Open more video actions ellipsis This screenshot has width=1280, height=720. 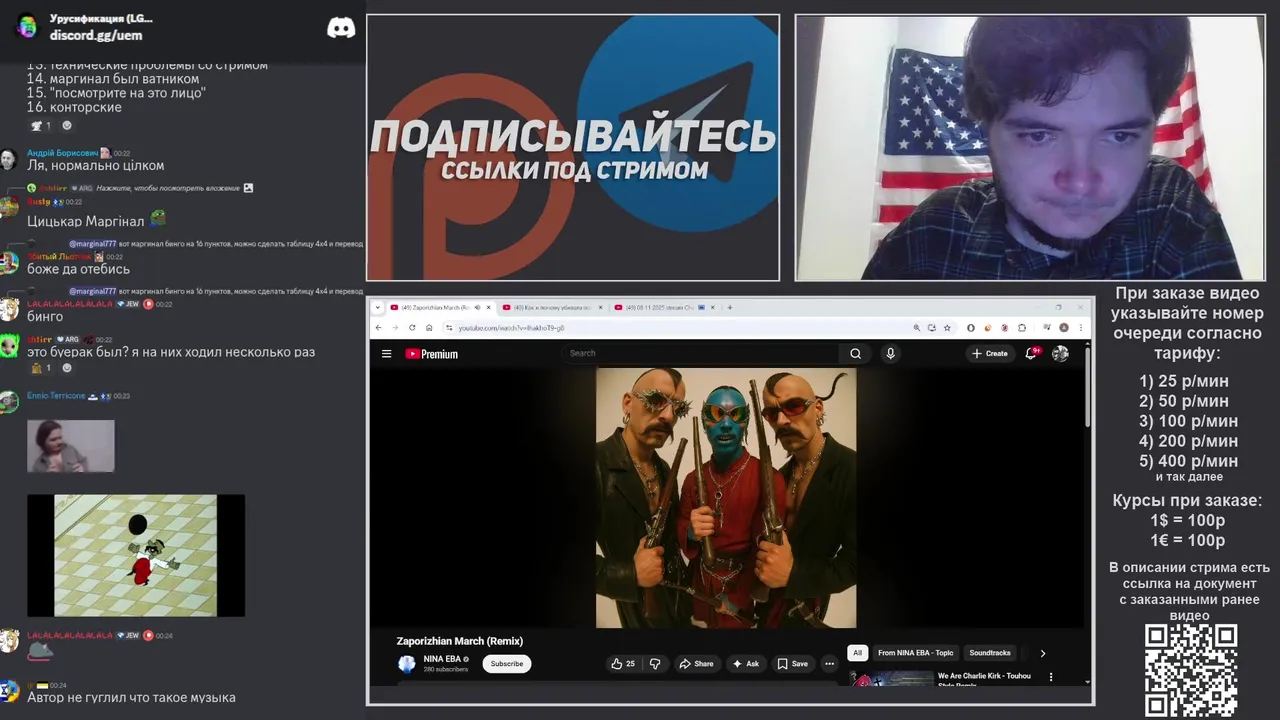[829, 663]
